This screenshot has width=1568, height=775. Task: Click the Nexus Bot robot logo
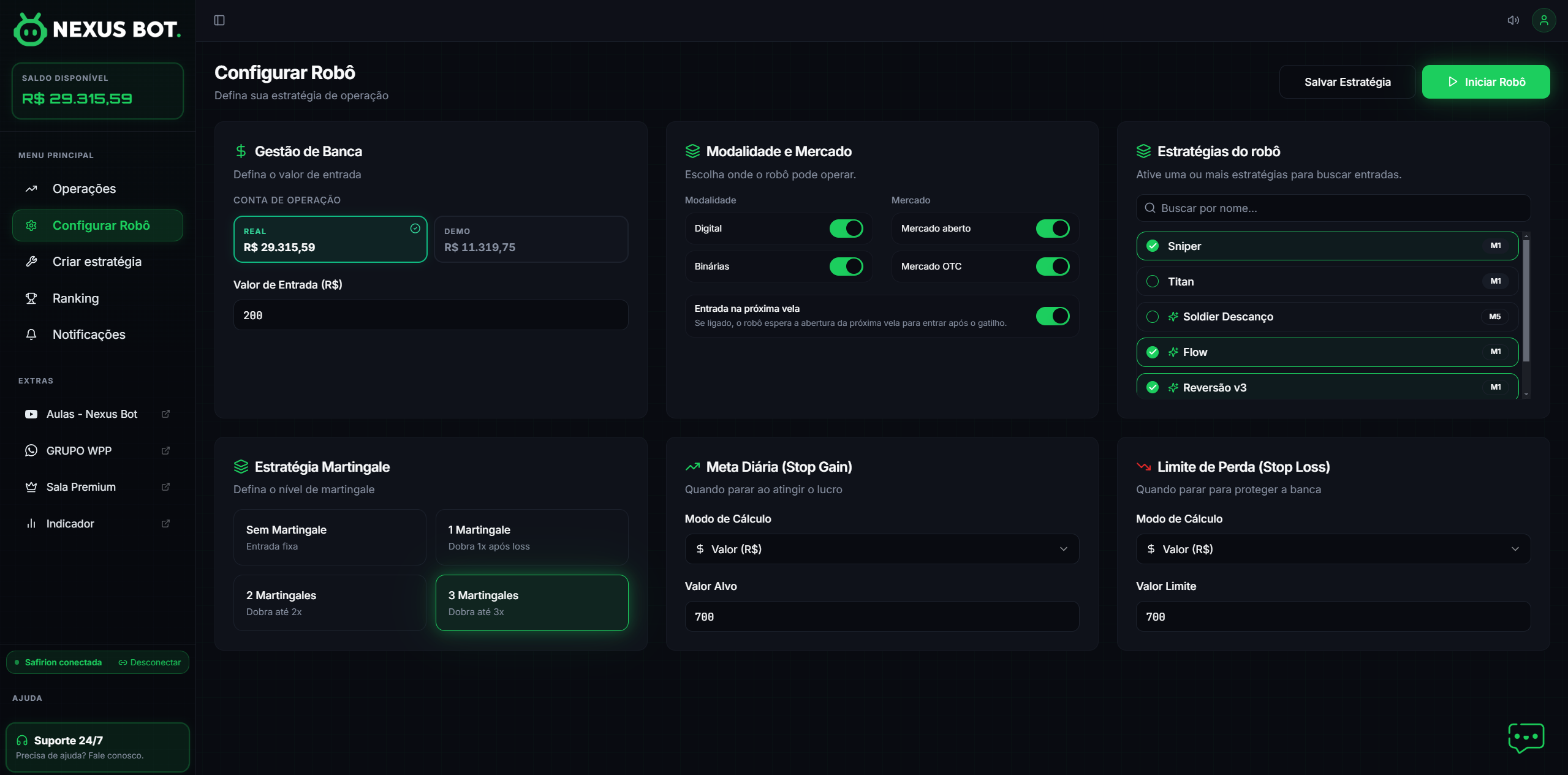click(x=30, y=29)
